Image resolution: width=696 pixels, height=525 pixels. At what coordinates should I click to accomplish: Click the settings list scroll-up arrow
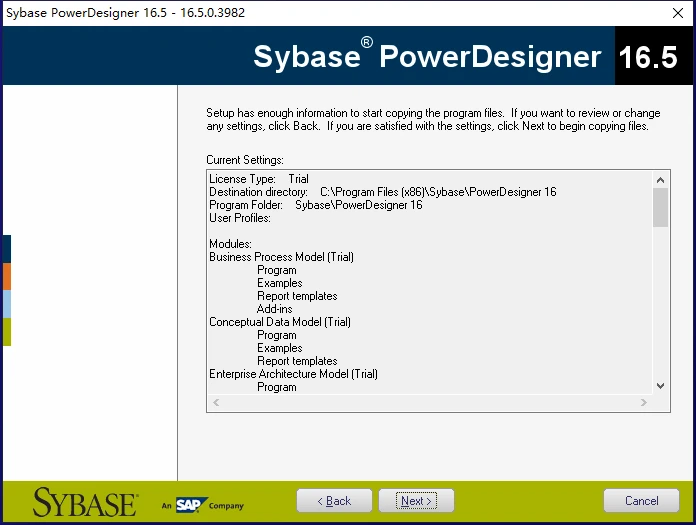tap(660, 180)
